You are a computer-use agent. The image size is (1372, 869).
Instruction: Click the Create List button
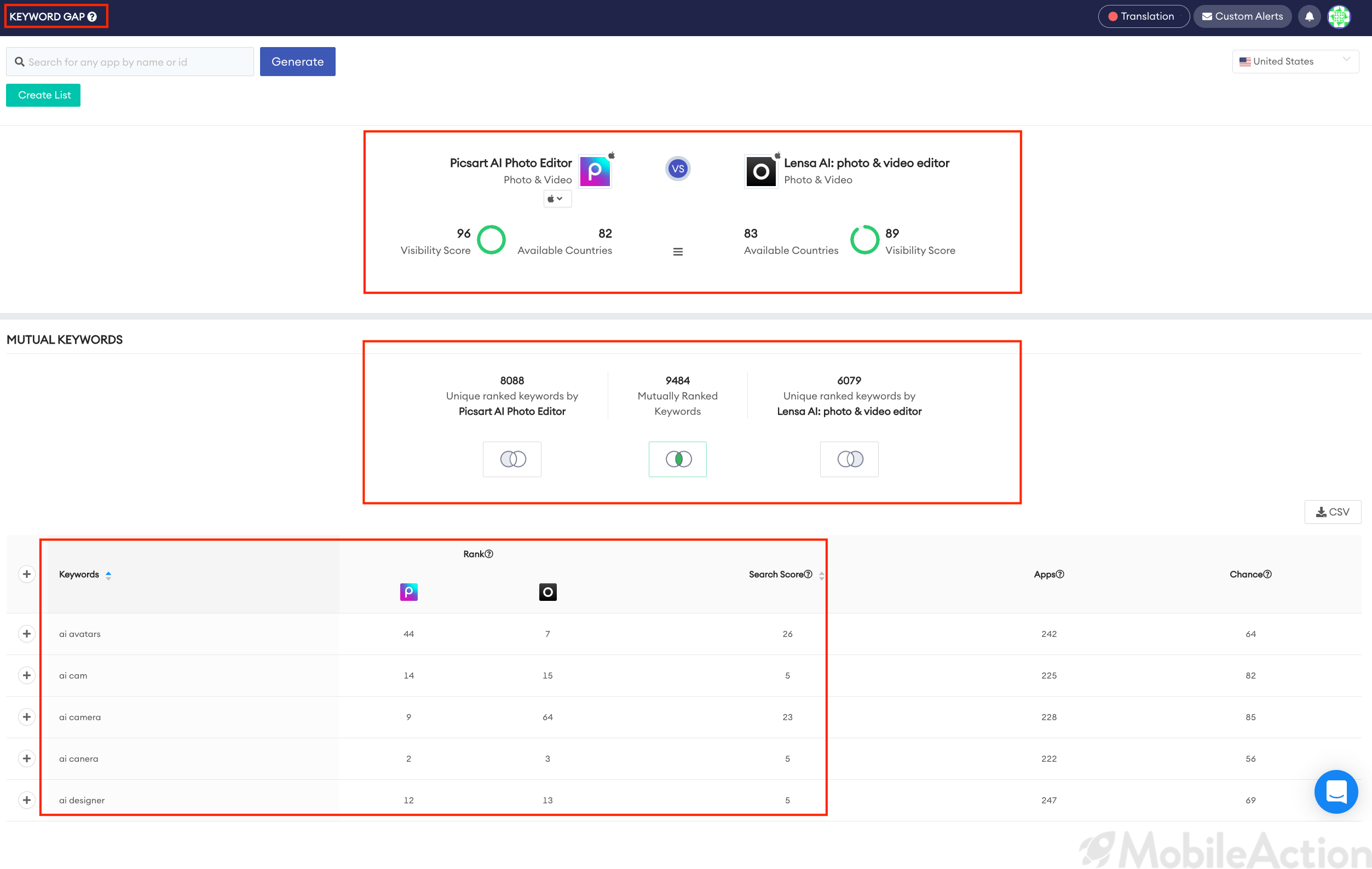(43, 95)
